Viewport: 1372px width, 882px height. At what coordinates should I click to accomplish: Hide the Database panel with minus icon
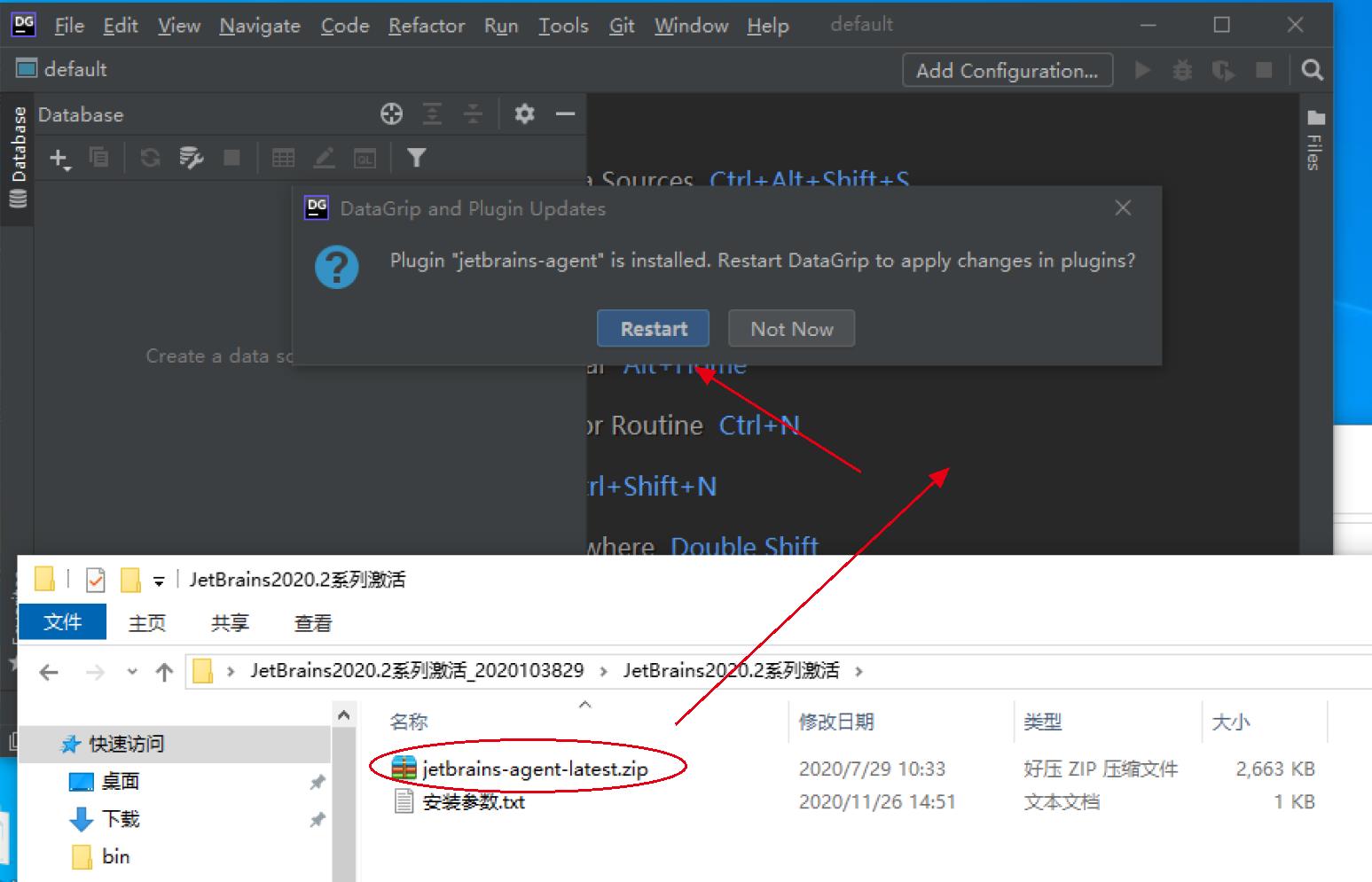click(565, 113)
